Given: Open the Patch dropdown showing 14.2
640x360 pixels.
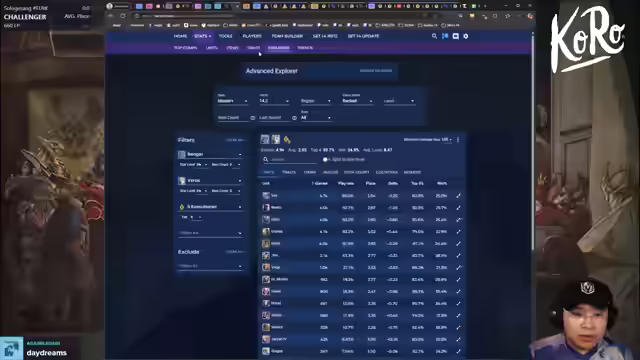Looking at the screenshot, I should point(274,100).
